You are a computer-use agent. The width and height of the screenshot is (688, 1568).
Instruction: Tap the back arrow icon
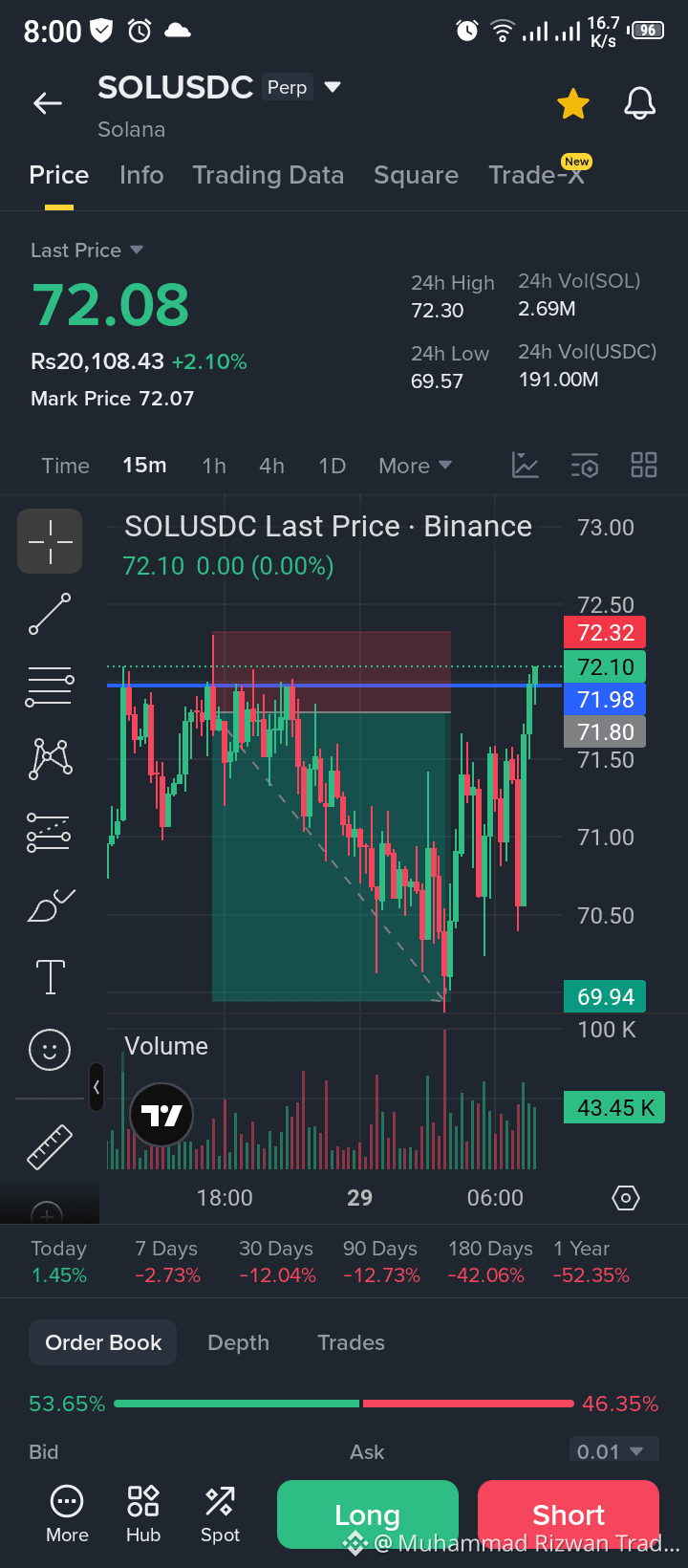(x=48, y=103)
